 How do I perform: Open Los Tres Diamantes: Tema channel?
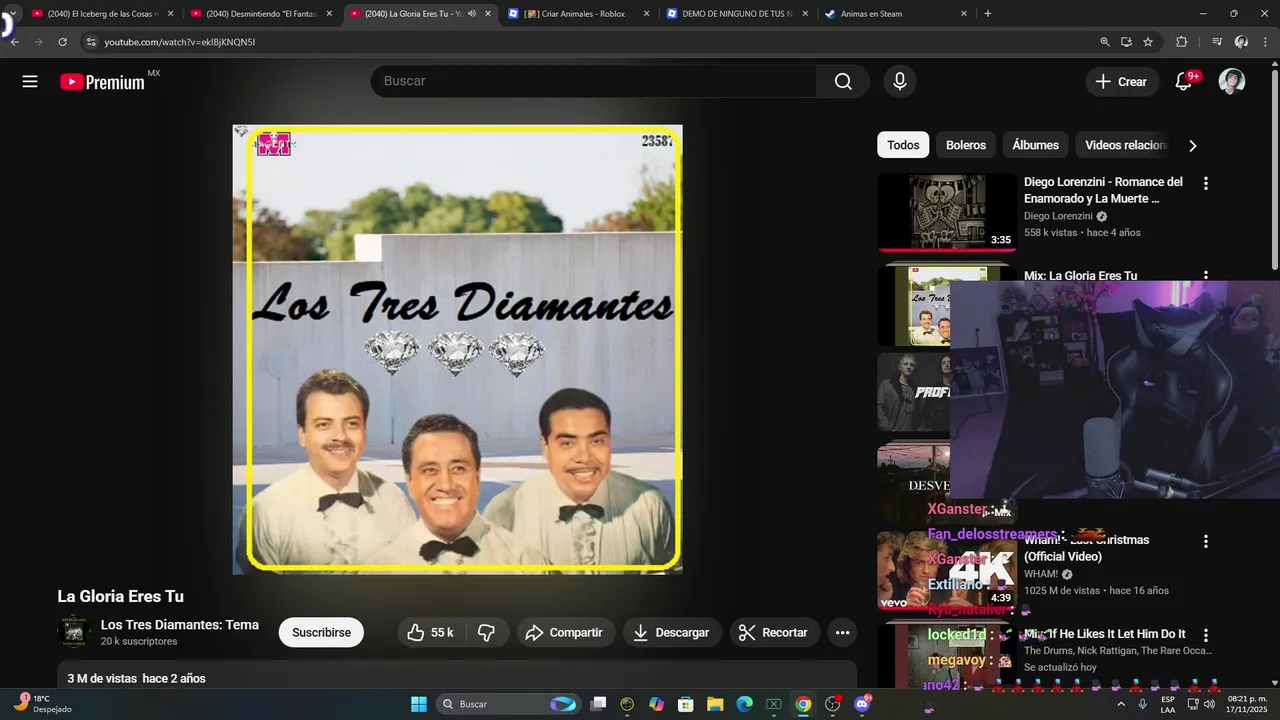point(180,625)
